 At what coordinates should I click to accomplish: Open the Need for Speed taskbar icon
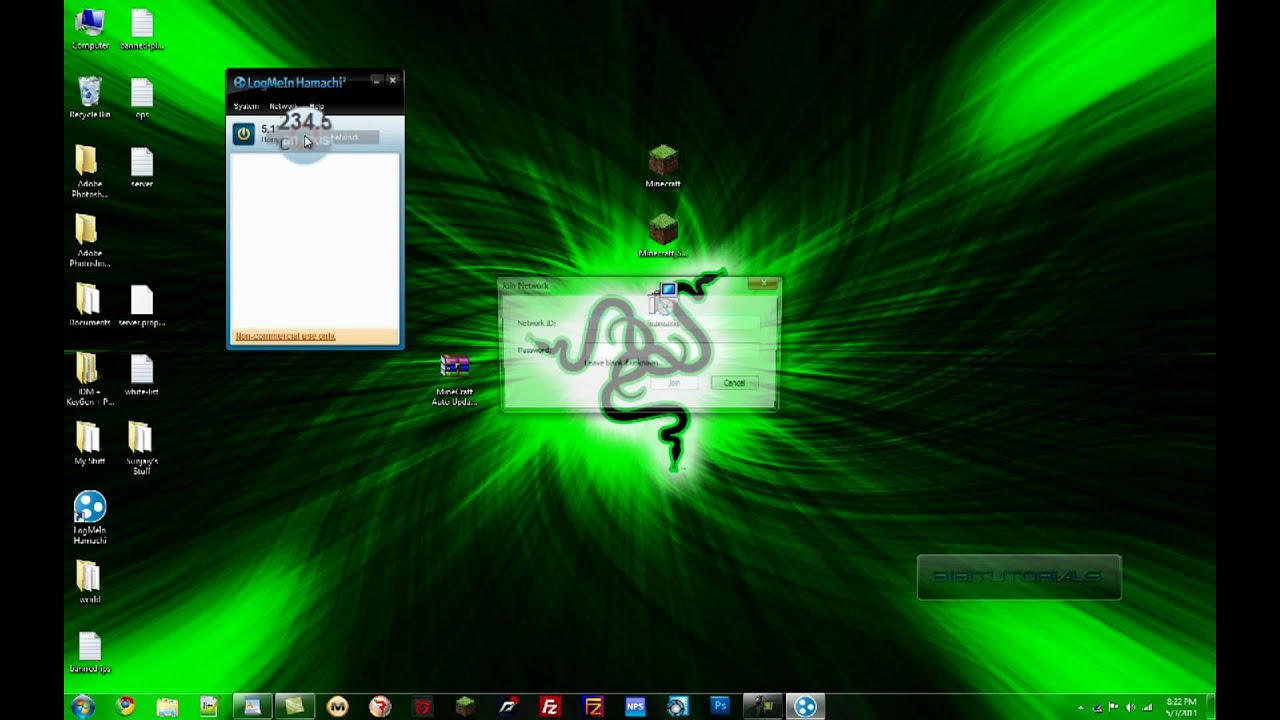pyautogui.click(x=508, y=707)
